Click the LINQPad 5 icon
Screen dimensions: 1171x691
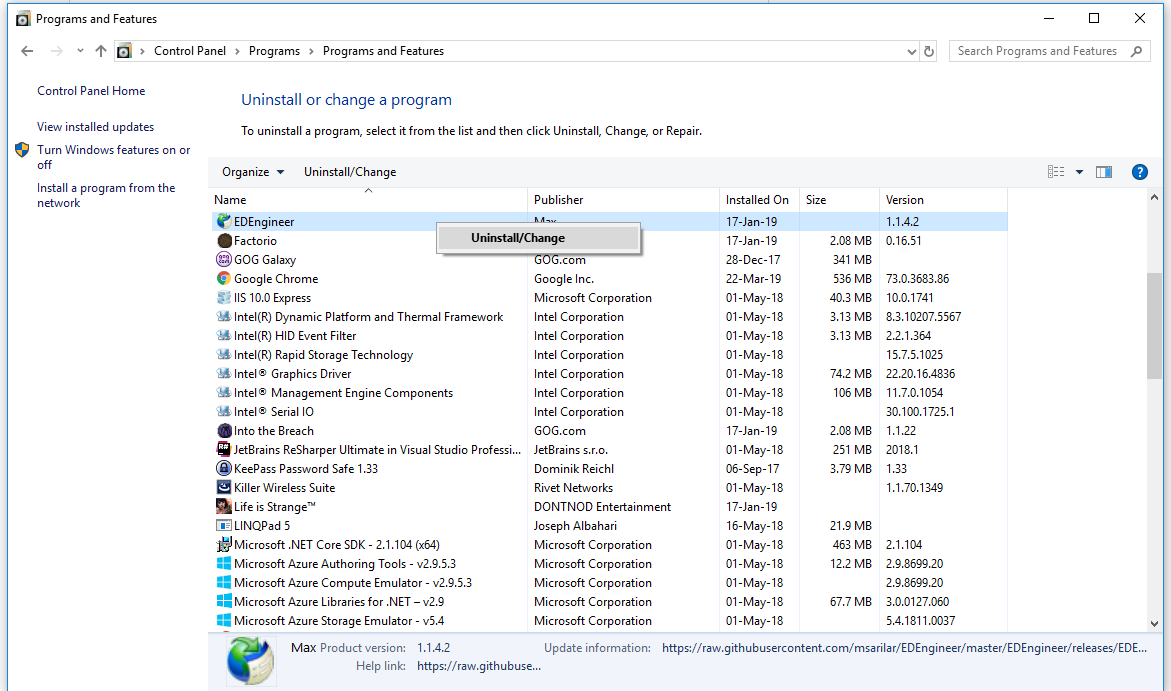point(223,525)
